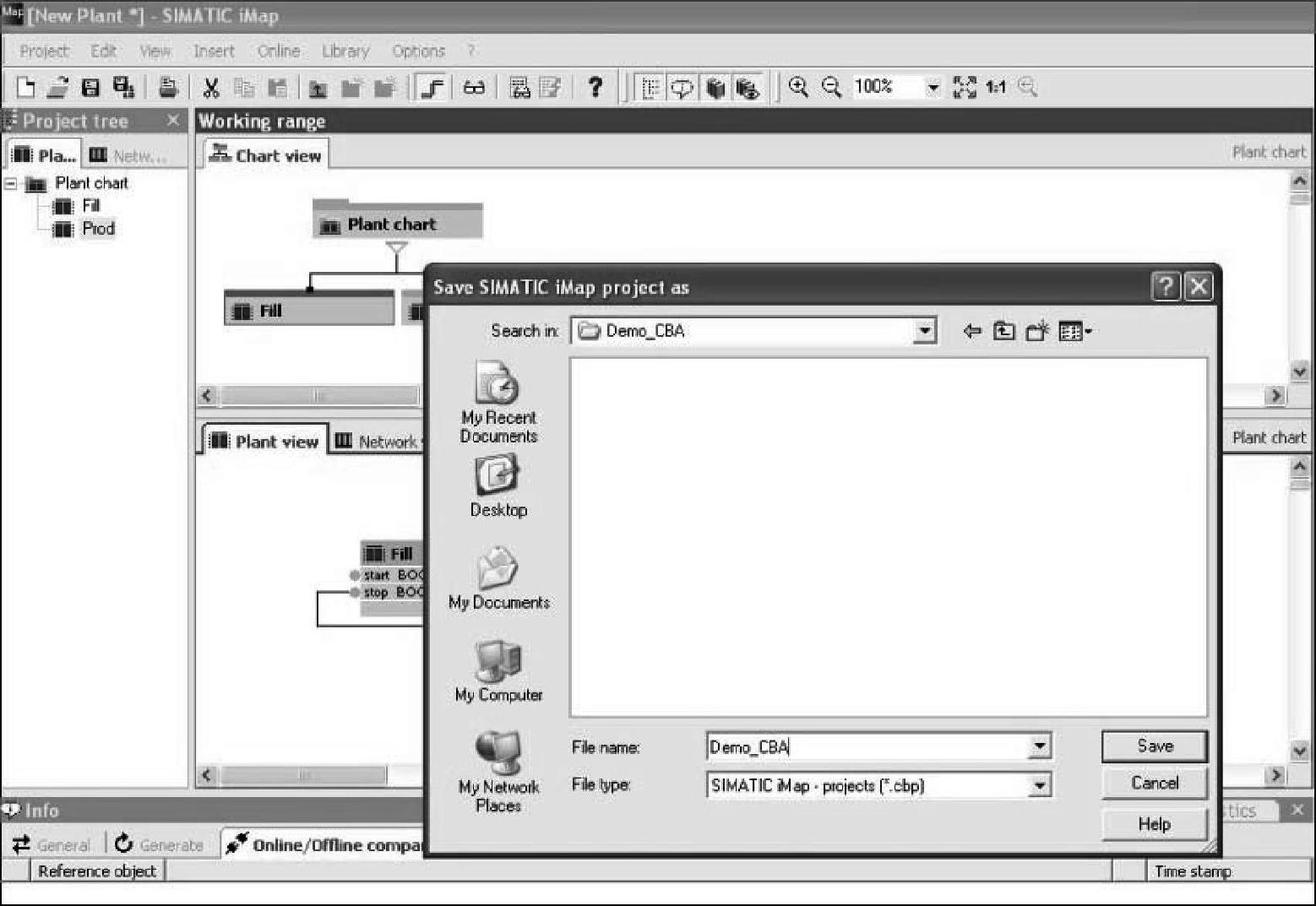1316x906 pixels.
Task: Toggle the project tree view icon
Action: tap(650, 87)
